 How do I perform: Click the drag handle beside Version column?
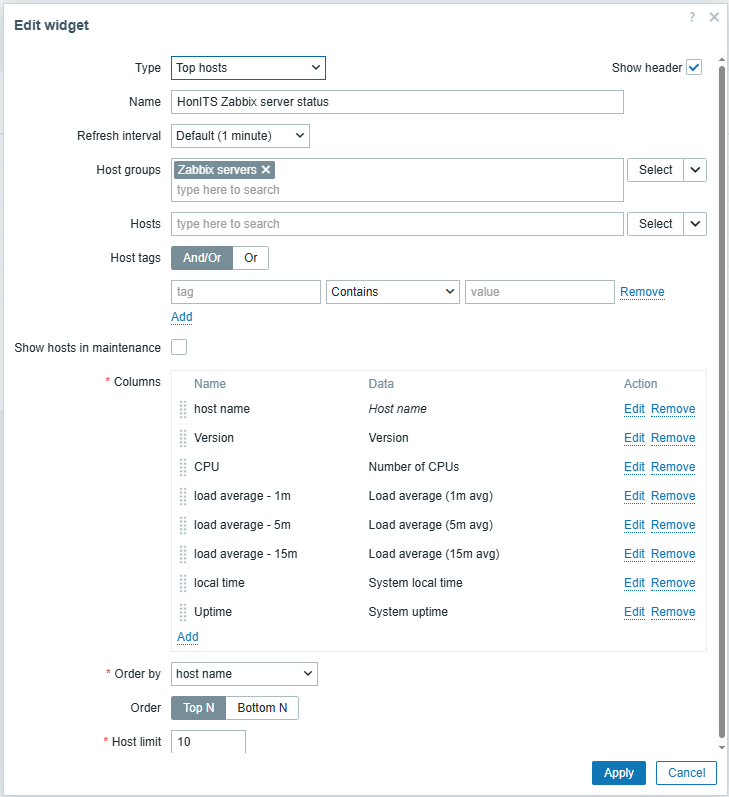coord(183,438)
